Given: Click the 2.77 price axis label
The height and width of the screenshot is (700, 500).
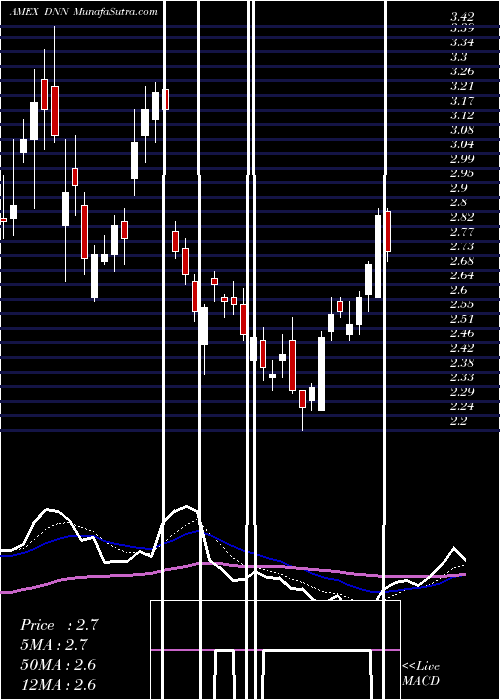Looking at the screenshot, I should 462,232.
